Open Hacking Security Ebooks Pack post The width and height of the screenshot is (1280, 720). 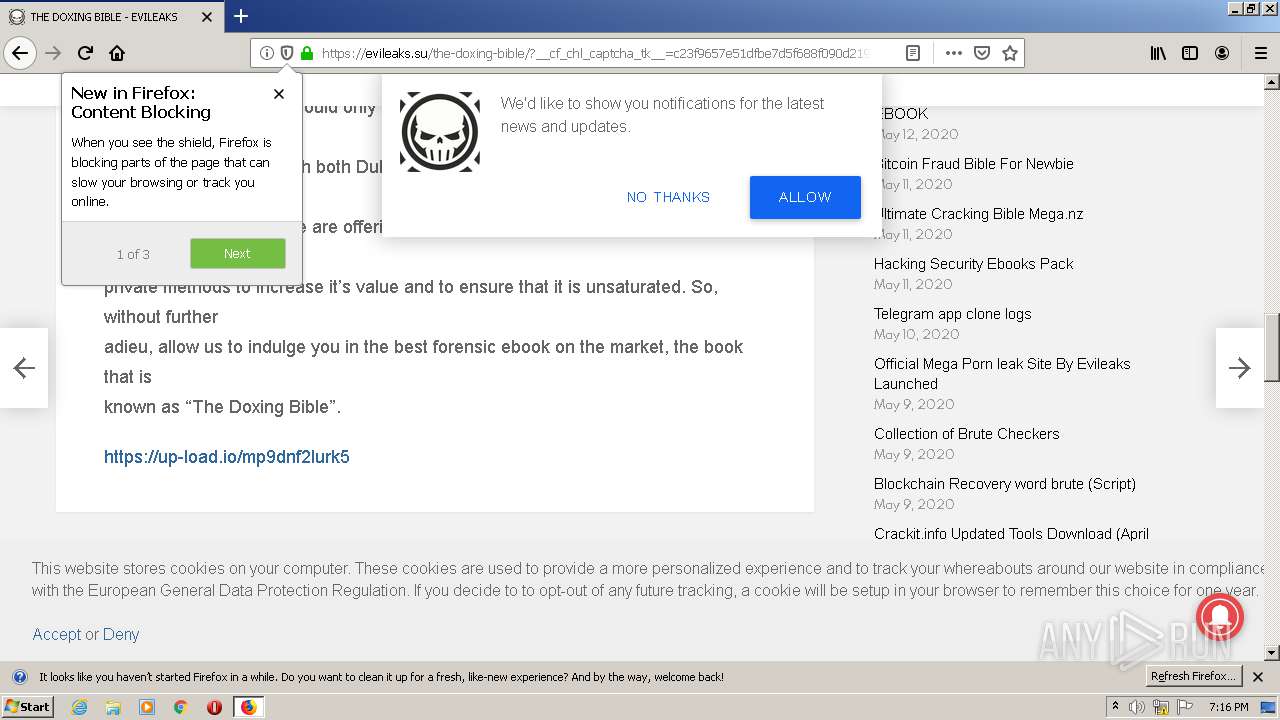pyautogui.click(x=974, y=264)
